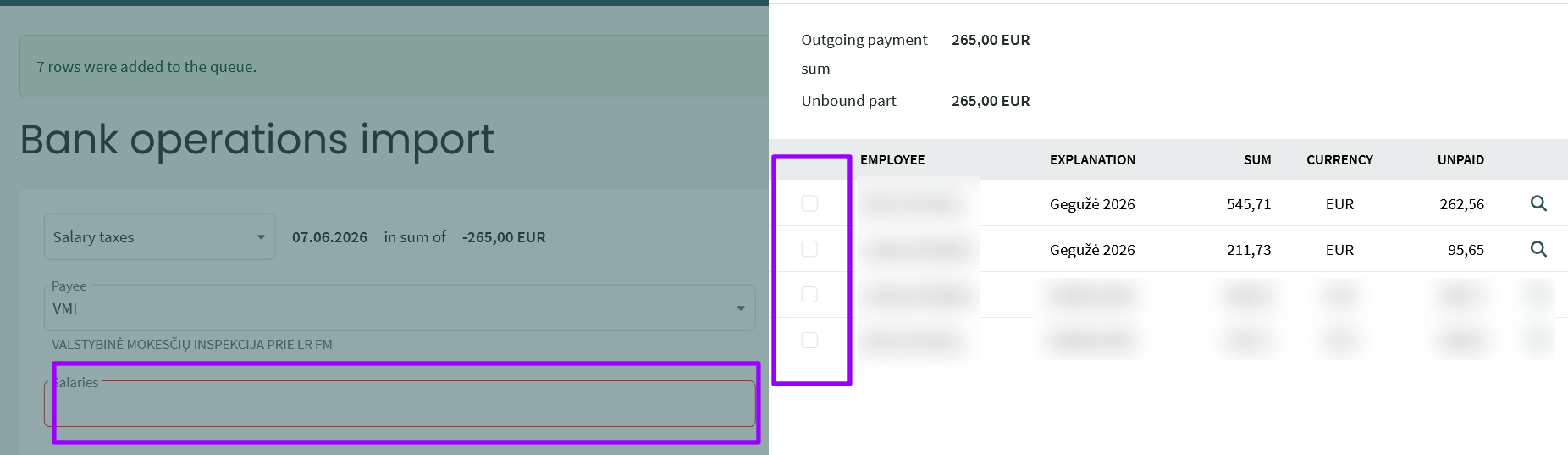Check the first employee row checkbox
1568x455 pixels.
coord(809,203)
